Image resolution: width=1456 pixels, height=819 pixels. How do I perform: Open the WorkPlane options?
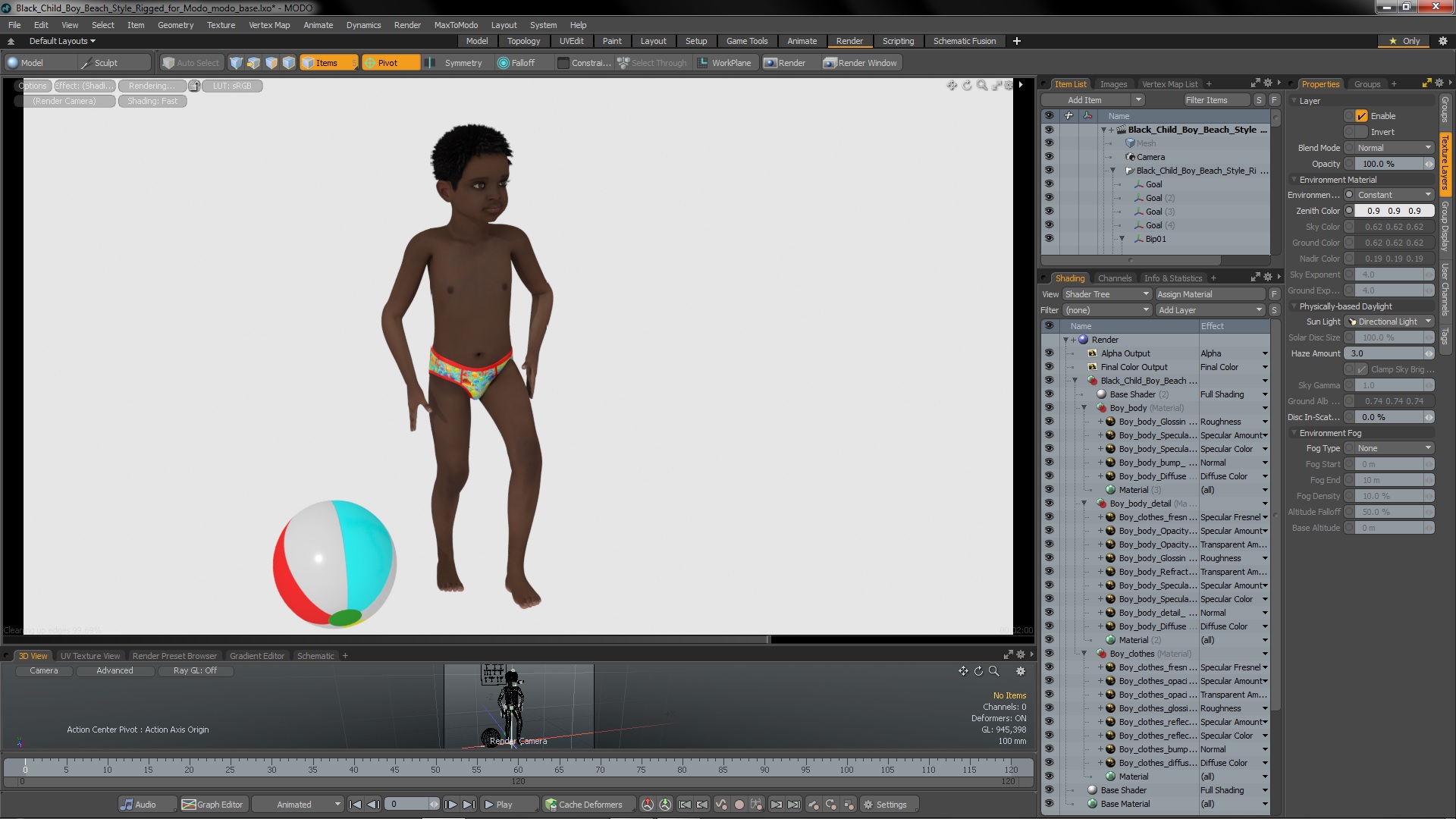724,63
